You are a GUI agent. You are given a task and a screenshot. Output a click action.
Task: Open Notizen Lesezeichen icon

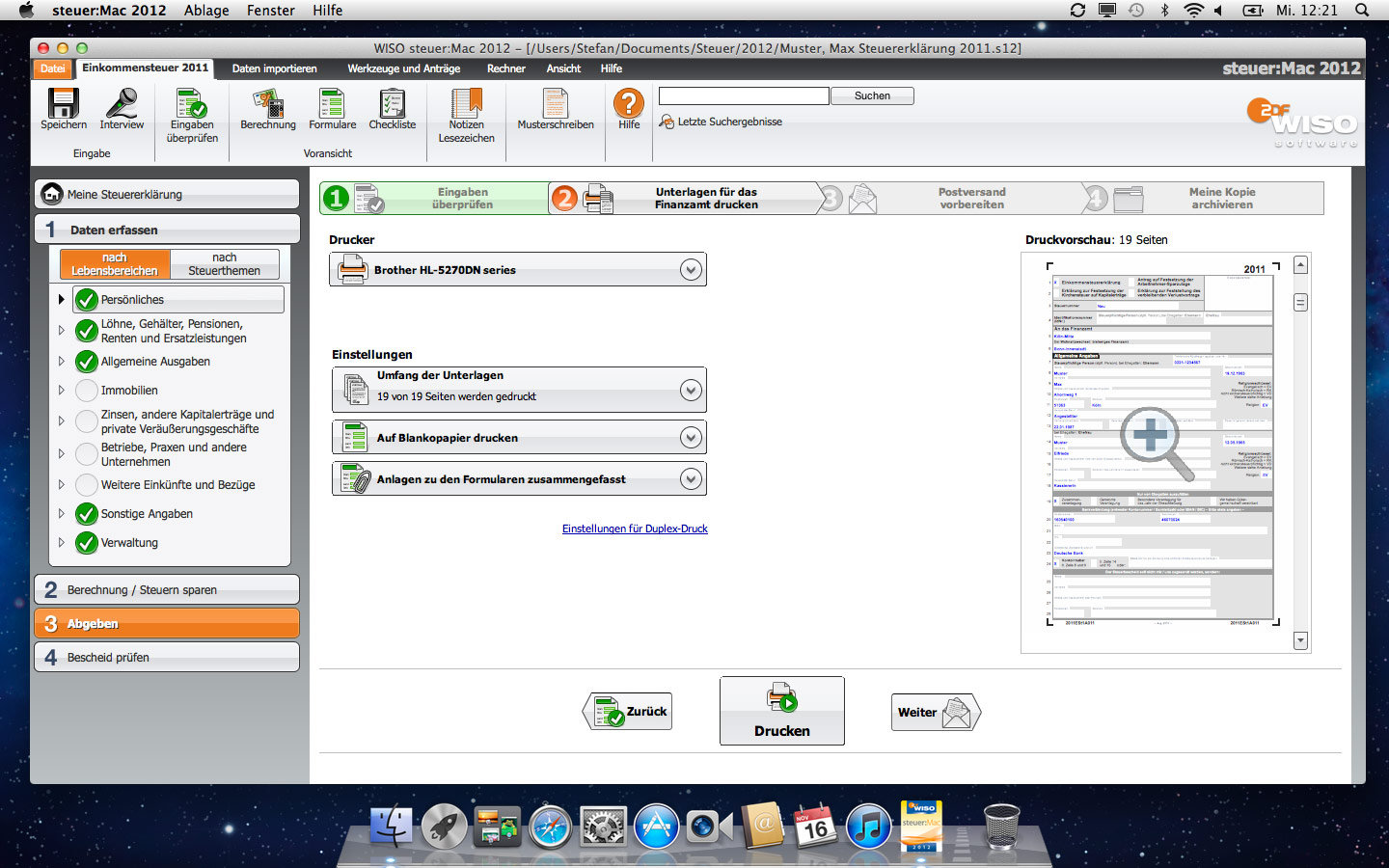pos(466,103)
